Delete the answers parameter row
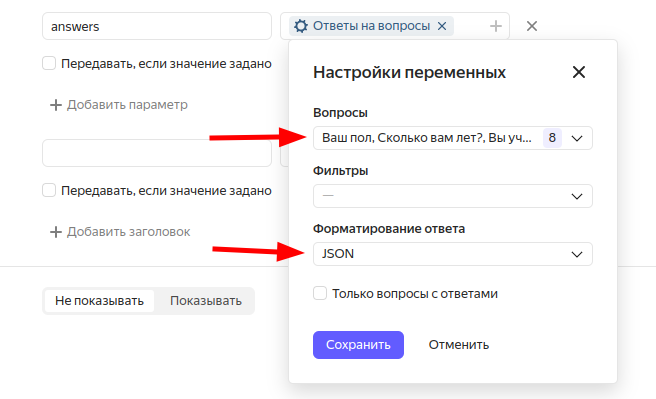This screenshot has width=656, height=399. click(x=532, y=26)
